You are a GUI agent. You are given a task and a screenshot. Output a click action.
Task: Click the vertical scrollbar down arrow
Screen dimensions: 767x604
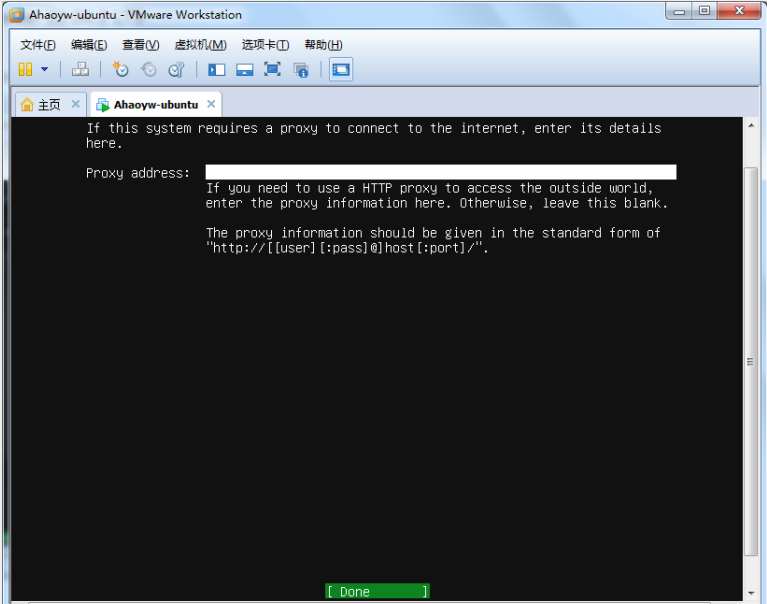click(x=751, y=593)
